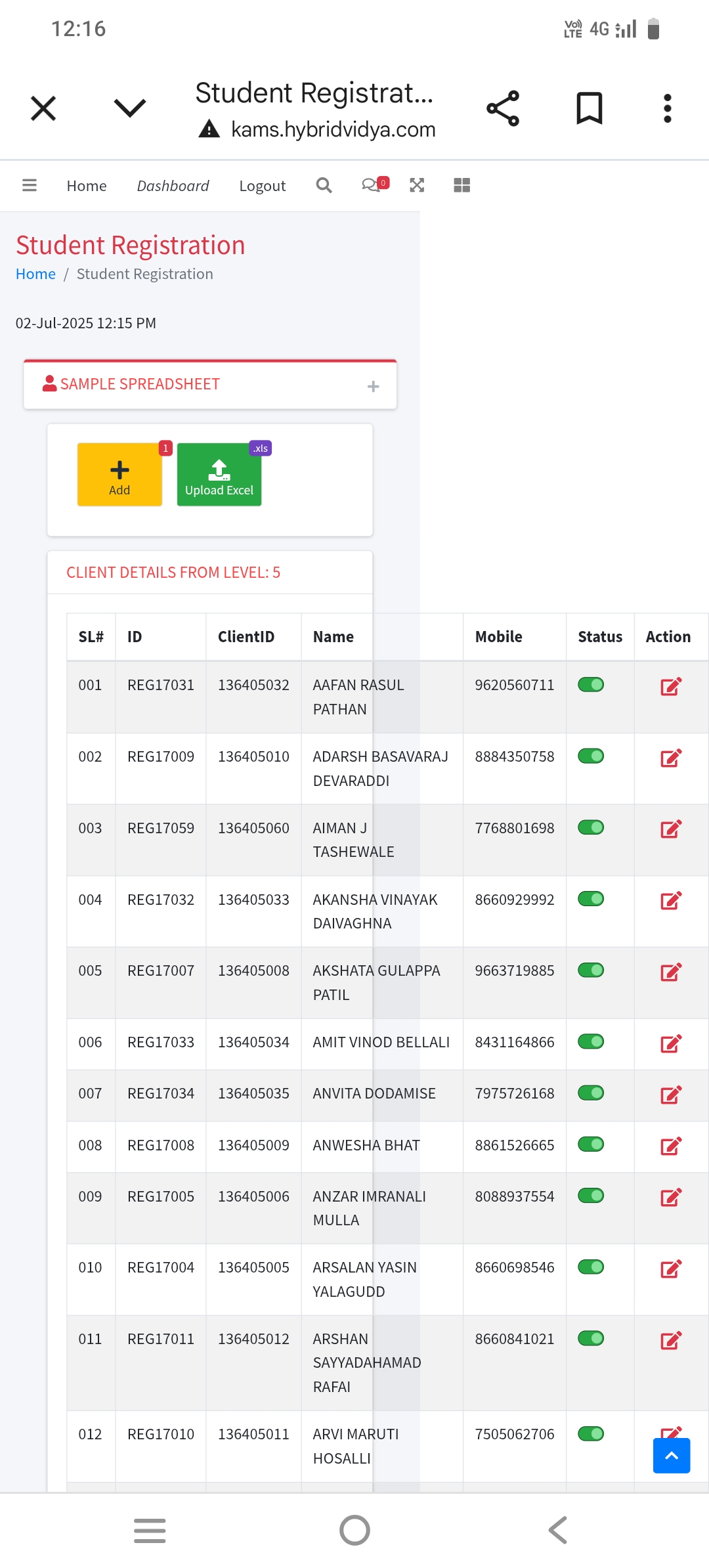Open the grid apps icon
The width and height of the screenshot is (709, 1568).
462,185
